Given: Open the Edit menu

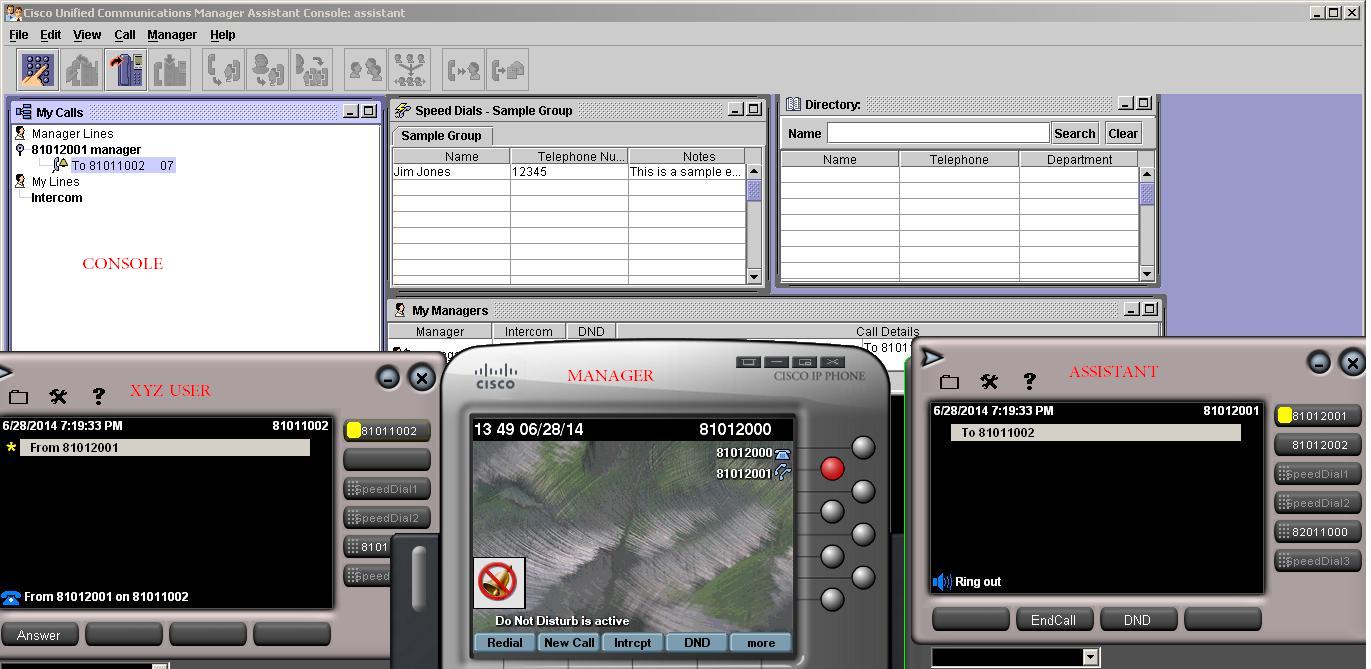Looking at the screenshot, I should 50,34.
